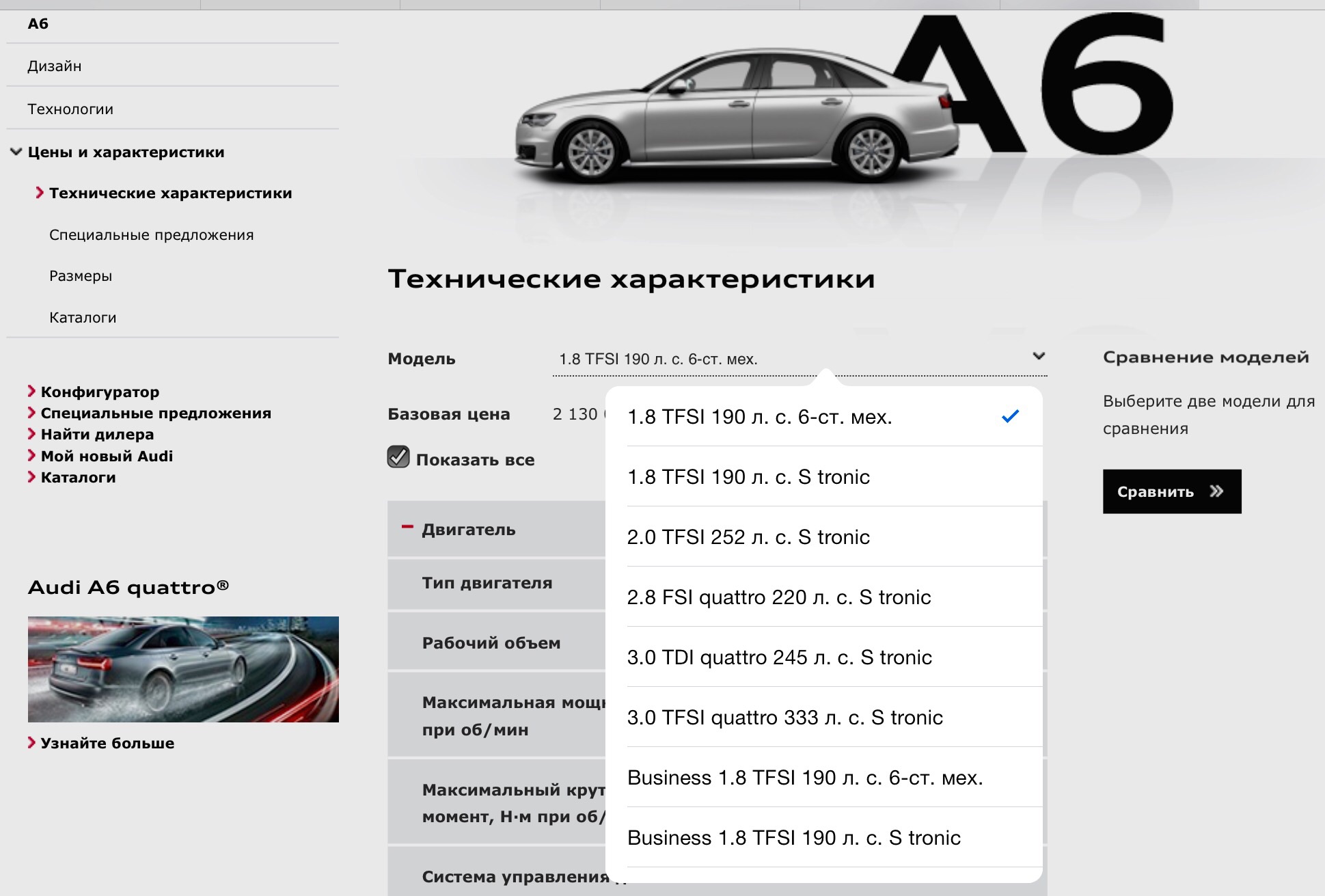This screenshot has width=1325, height=896.
Task: Open the Мой новый Audi link
Action: click(107, 456)
